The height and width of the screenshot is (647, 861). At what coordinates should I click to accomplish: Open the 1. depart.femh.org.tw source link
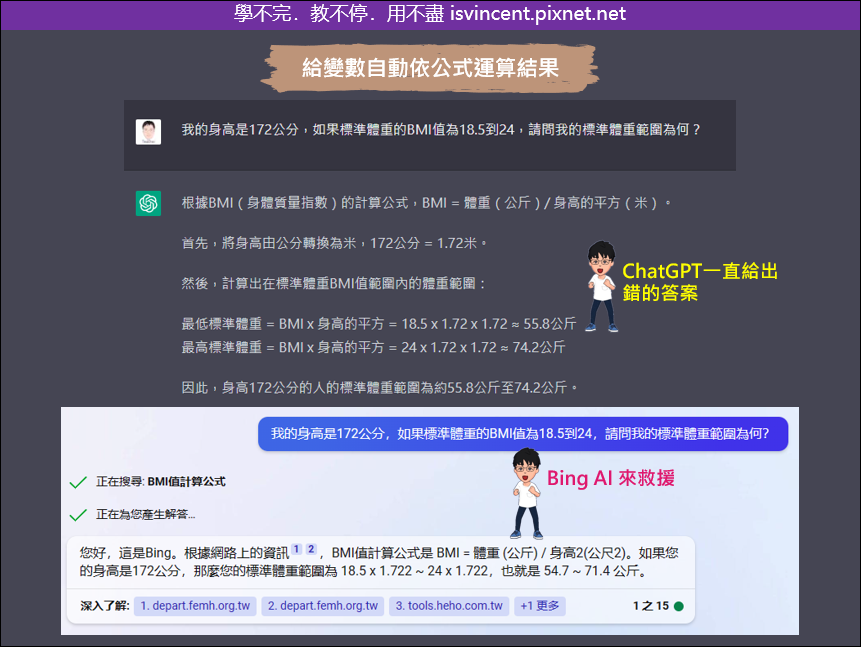(x=195, y=606)
